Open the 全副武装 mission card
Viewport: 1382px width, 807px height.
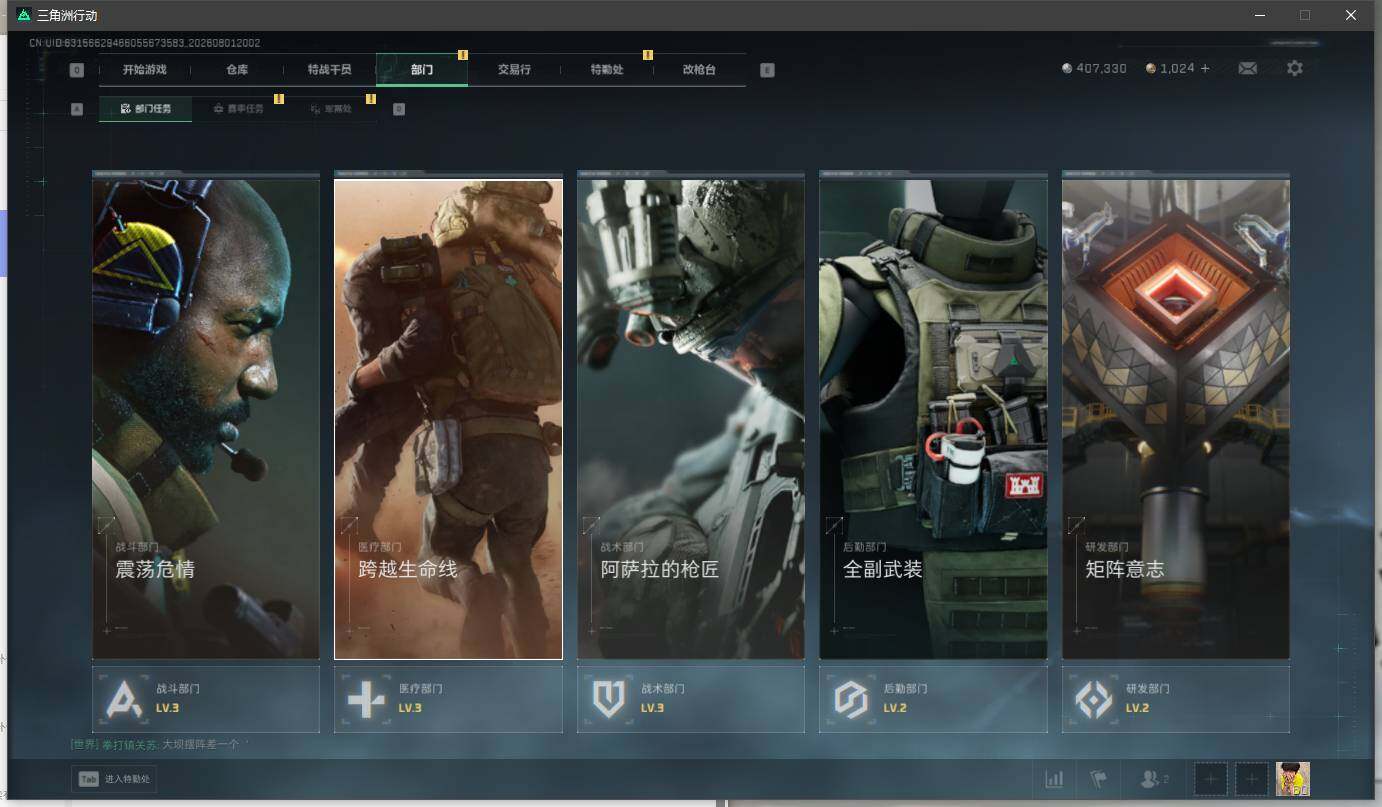[933, 418]
